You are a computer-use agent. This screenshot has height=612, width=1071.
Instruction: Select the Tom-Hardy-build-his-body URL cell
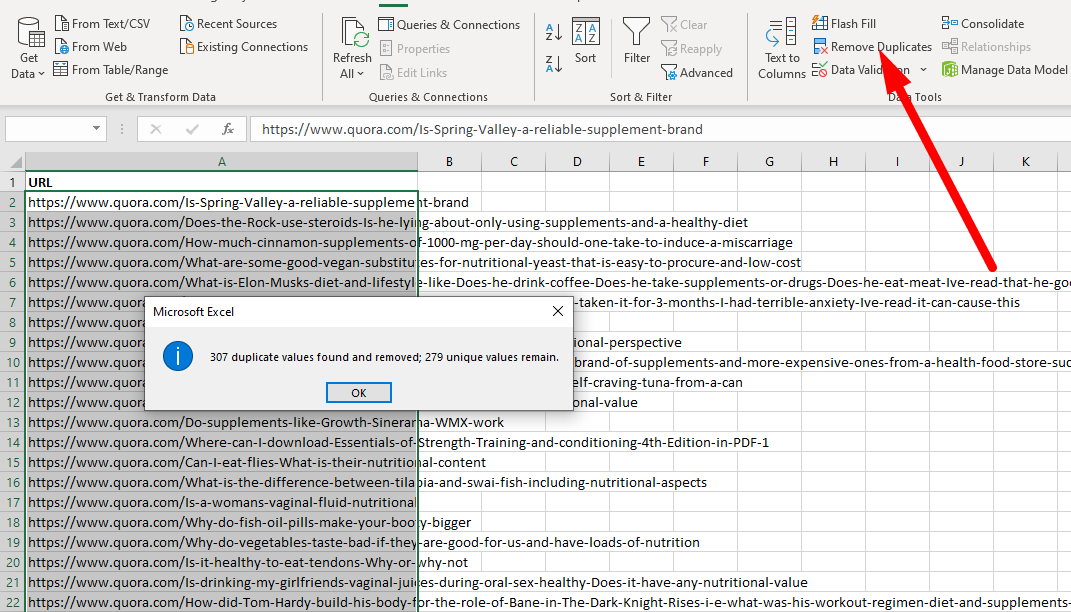(x=221, y=602)
